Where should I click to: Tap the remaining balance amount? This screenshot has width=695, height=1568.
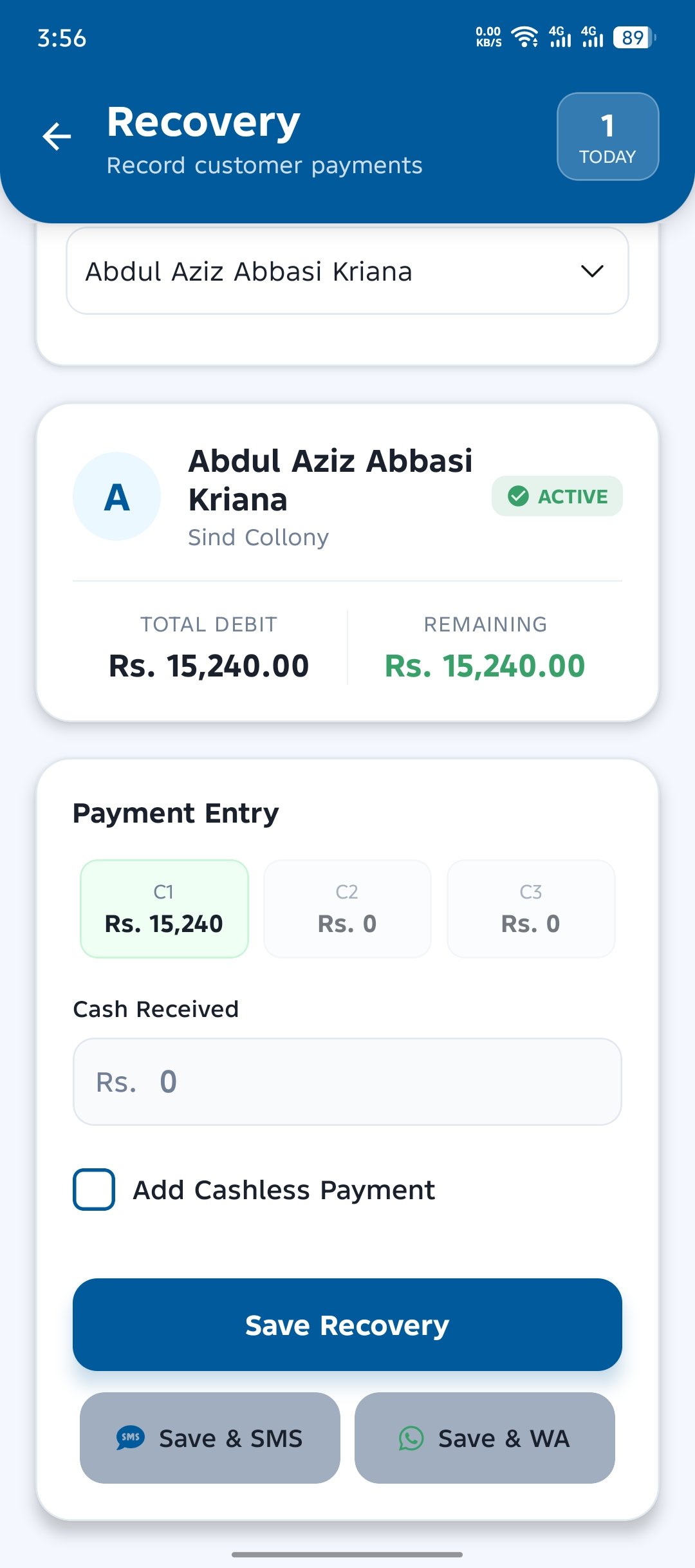click(x=485, y=666)
